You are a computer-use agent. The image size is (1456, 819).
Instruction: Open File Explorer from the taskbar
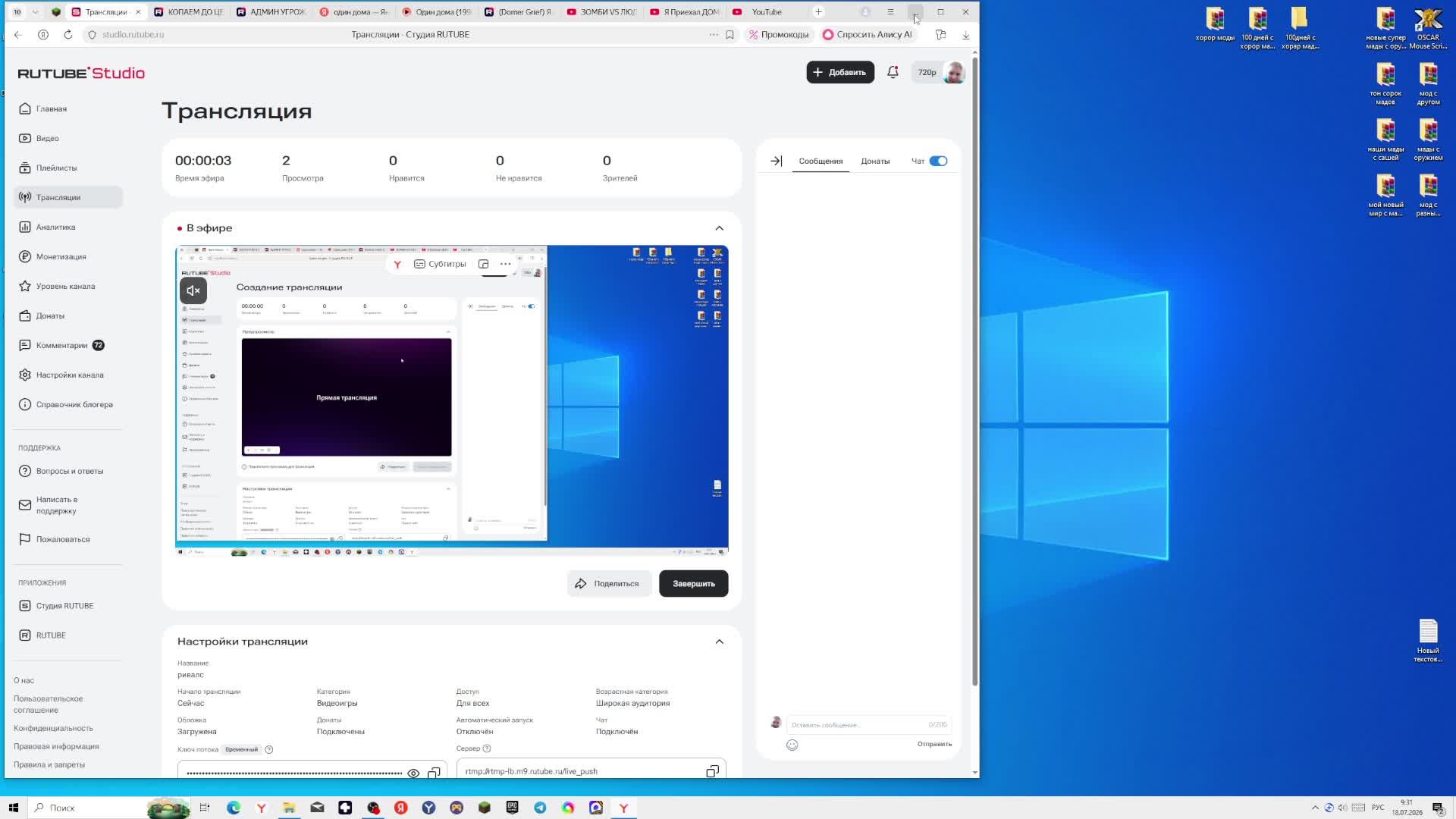[x=289, y=808]
